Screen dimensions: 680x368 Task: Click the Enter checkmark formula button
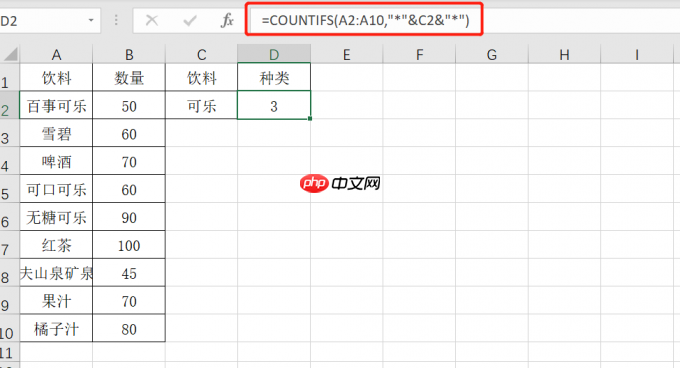pos(190,20)
